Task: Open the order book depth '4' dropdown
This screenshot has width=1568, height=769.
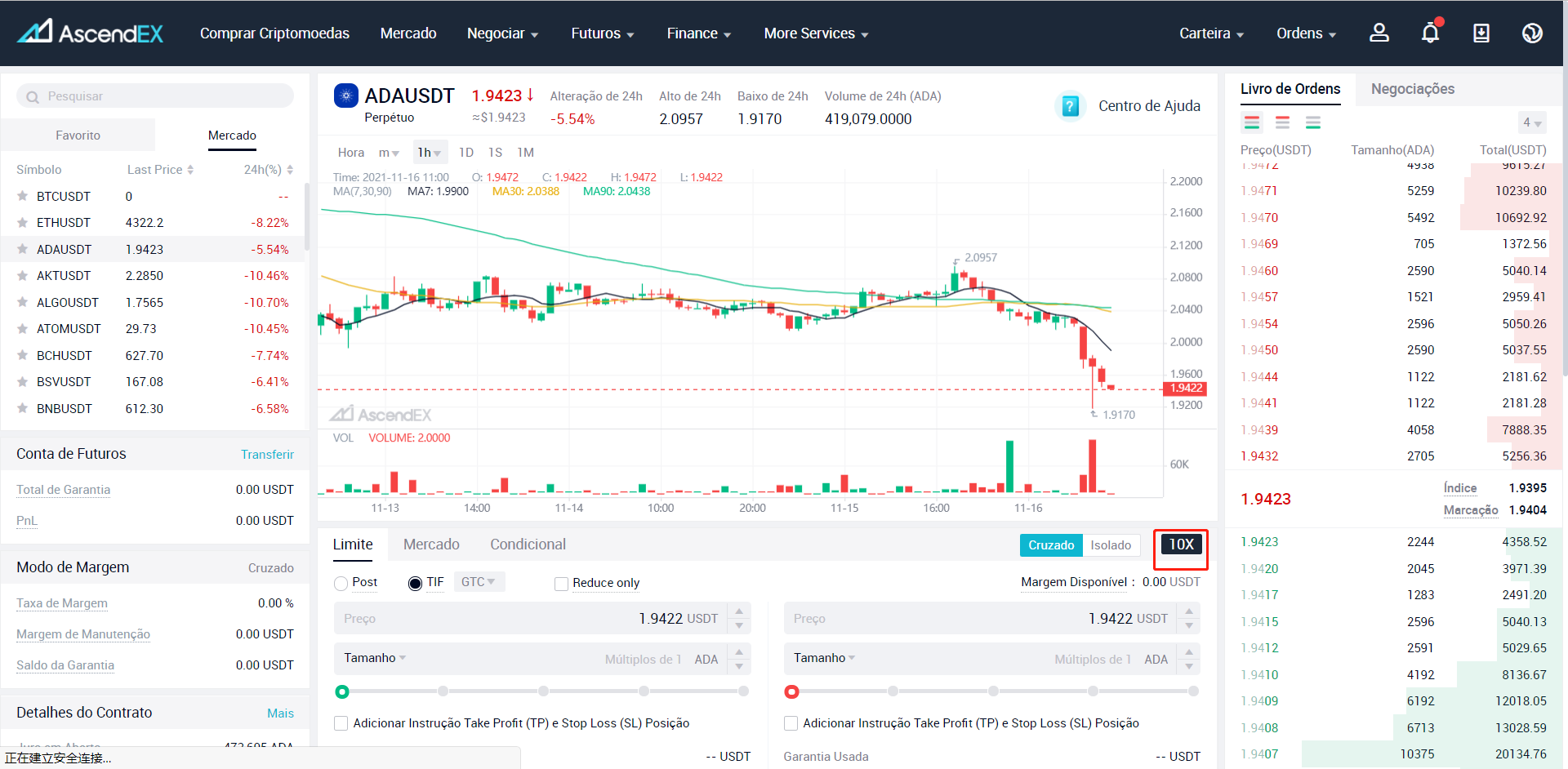Action: (1531, 122)
